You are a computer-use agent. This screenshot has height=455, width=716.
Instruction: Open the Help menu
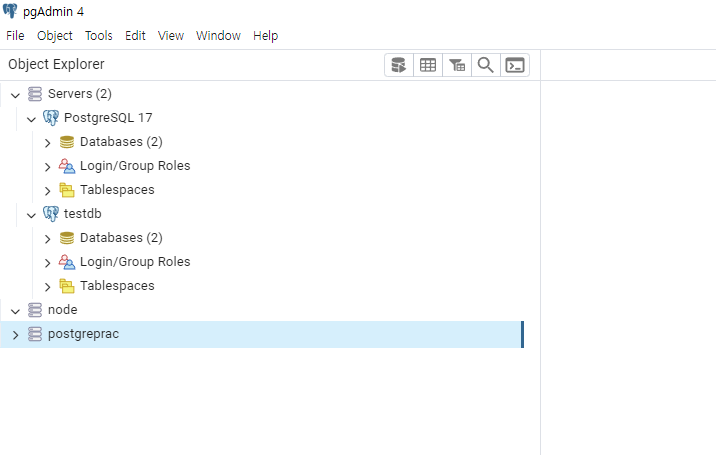click(266, 36)
